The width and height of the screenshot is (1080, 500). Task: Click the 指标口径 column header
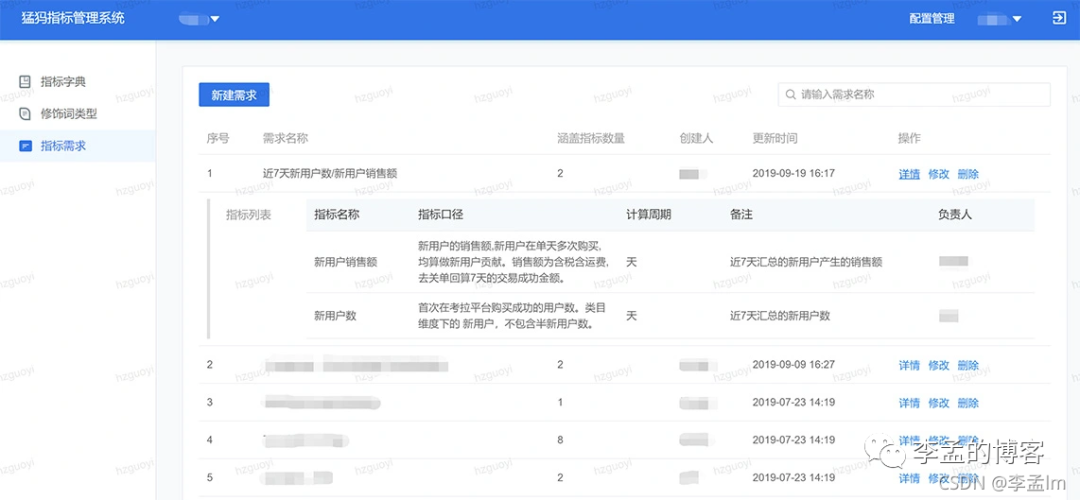click(440, 215)
